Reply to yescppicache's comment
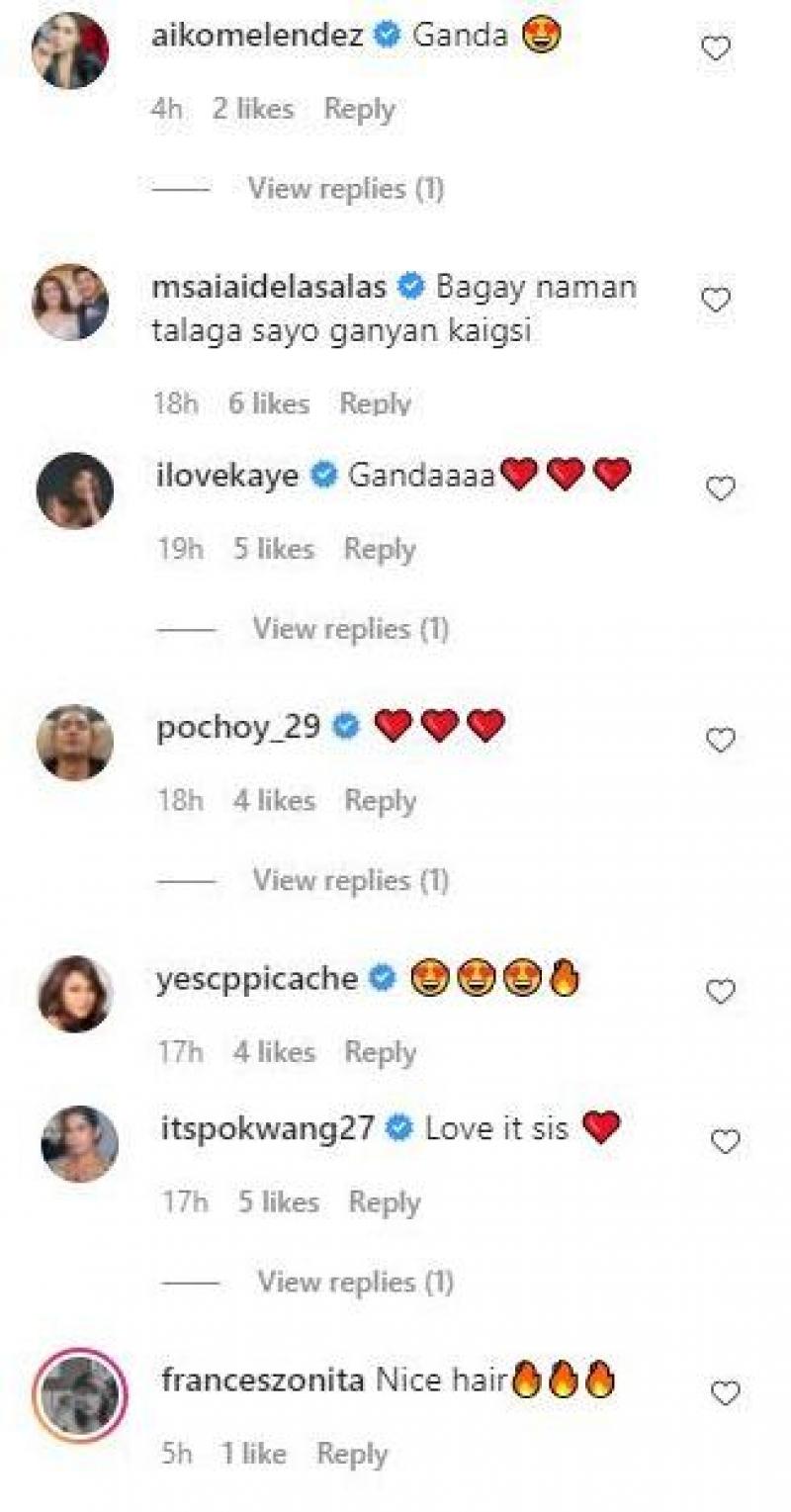Screen dimensions: 791x1512 [380, 1052]
